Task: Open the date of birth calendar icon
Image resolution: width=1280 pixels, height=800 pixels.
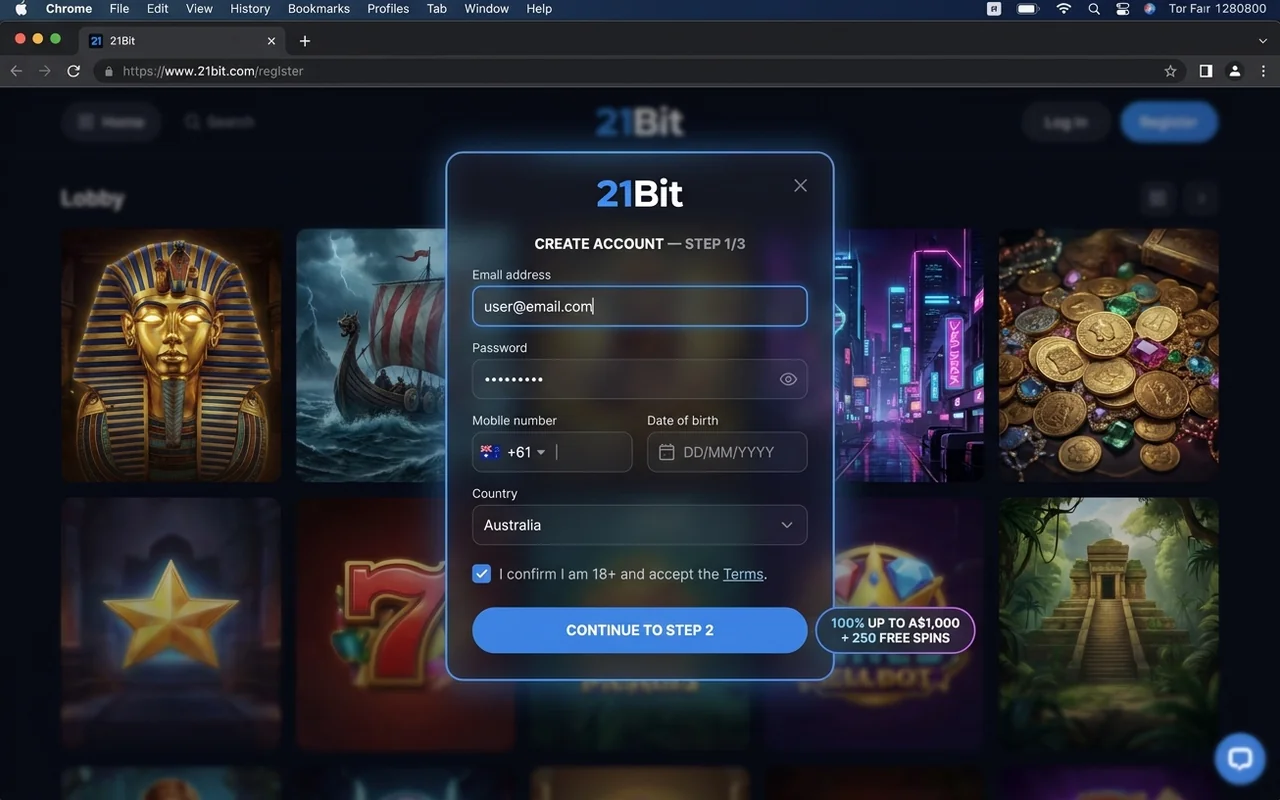Action: click(666, 452)
